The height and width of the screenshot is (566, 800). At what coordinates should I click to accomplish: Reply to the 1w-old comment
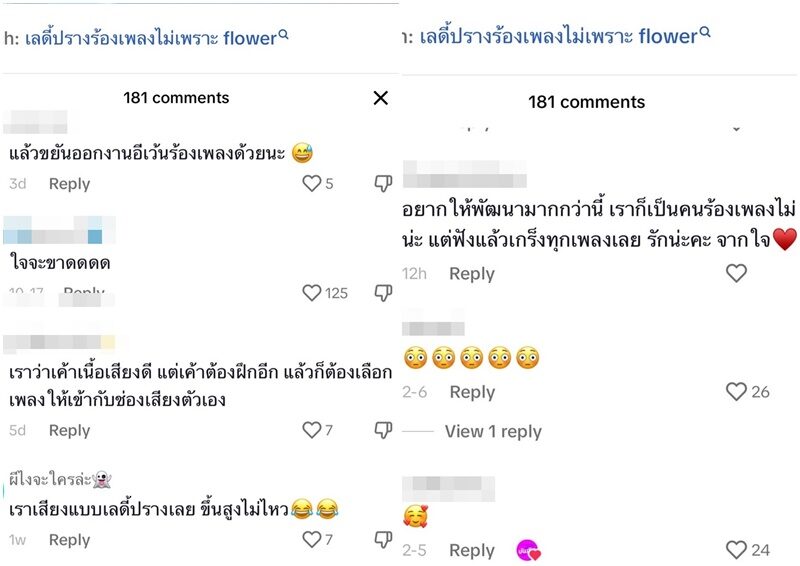coord(69,540)
